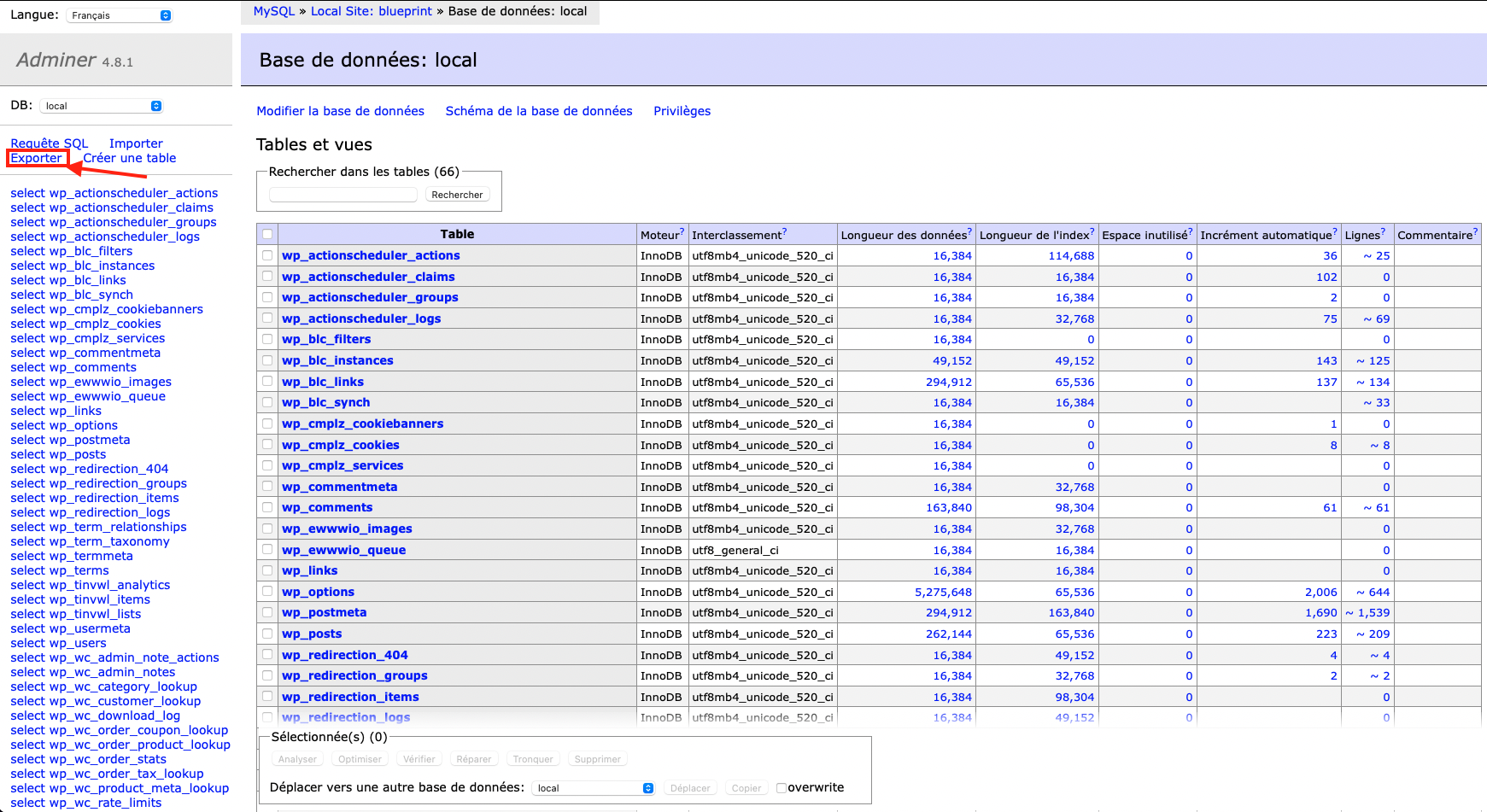Viewport: 1487px width, 812px height.
Task: Click the Espace inutilisé help mark
Action: click(x=1190, y=231)
